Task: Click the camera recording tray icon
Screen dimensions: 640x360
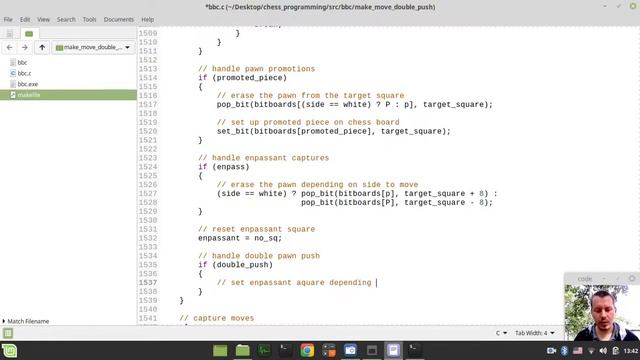Action: (551, 351)
